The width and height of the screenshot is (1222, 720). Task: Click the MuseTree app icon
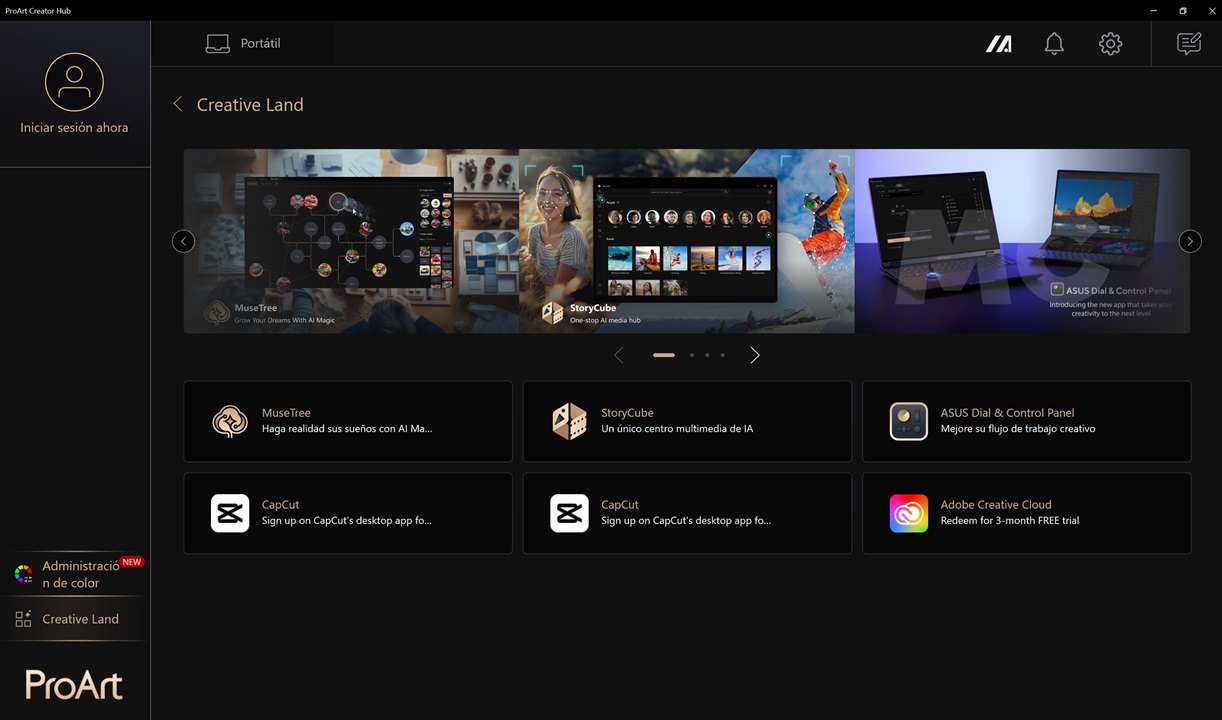point(230,421)
